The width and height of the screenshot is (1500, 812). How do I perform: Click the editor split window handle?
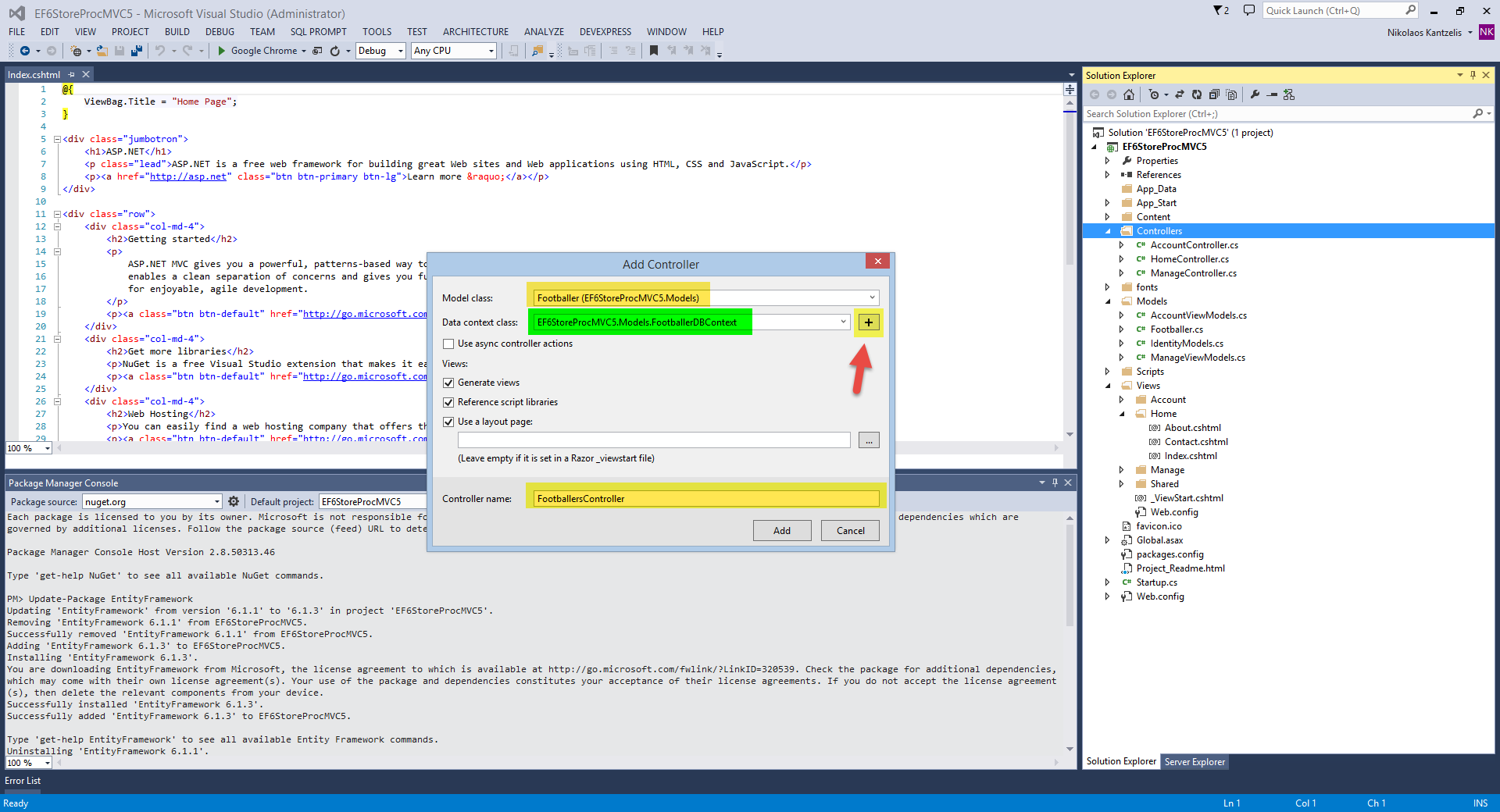(1070, 90)
